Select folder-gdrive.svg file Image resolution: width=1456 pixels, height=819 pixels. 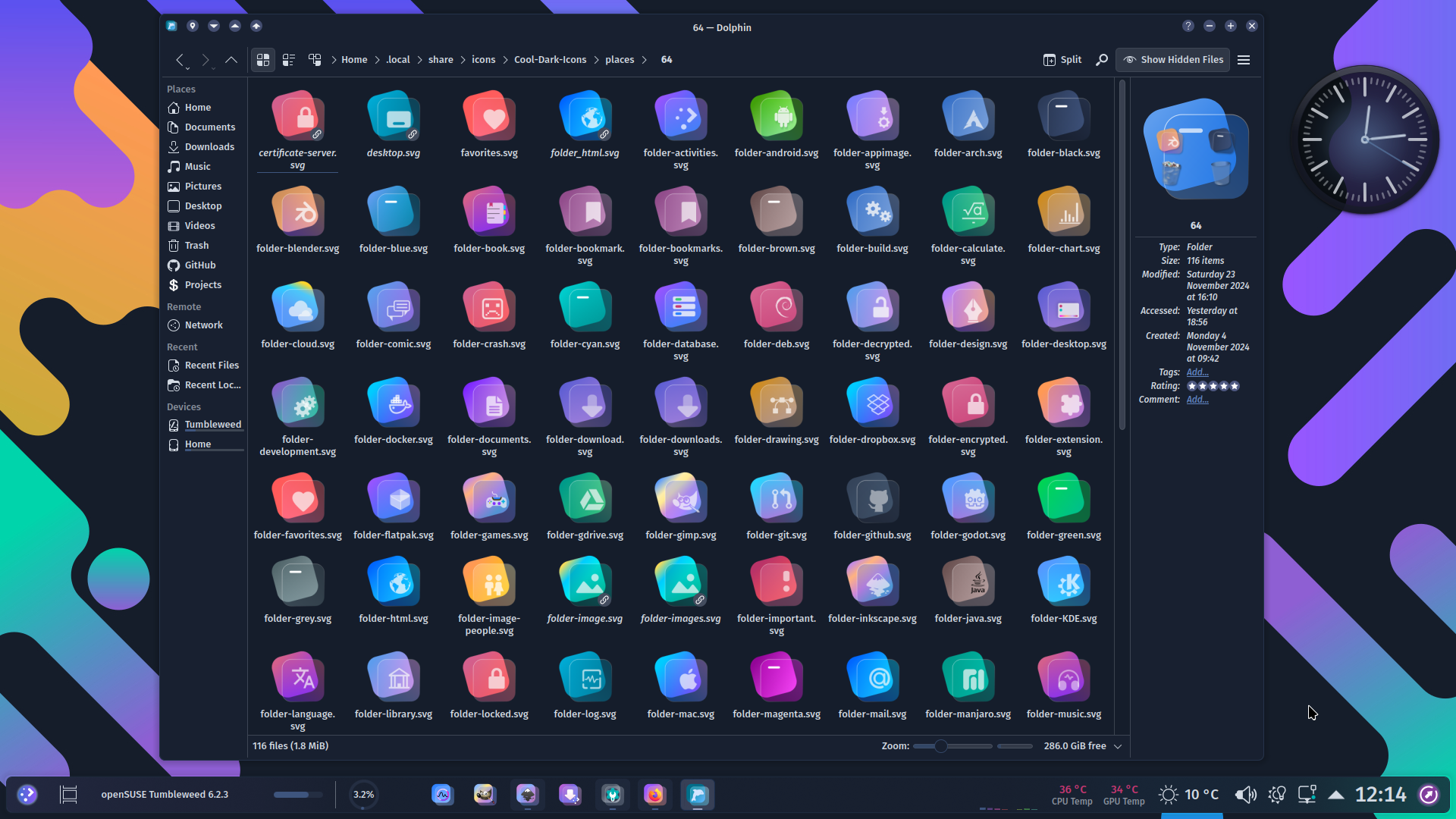(x=585, y=507)
